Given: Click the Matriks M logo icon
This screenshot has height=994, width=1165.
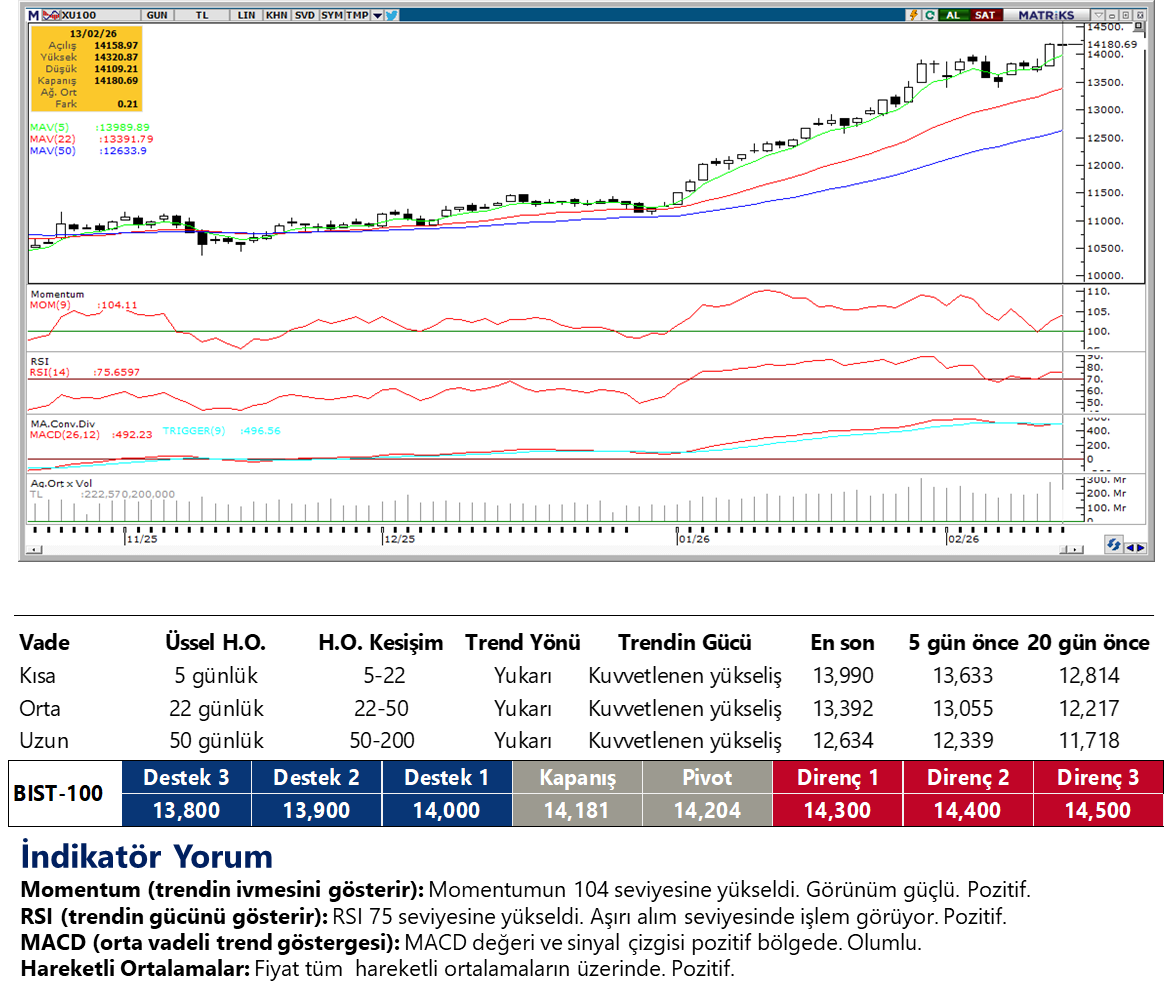Looking at the screenshot, I should pyautogui.click(x=33, y=15).
